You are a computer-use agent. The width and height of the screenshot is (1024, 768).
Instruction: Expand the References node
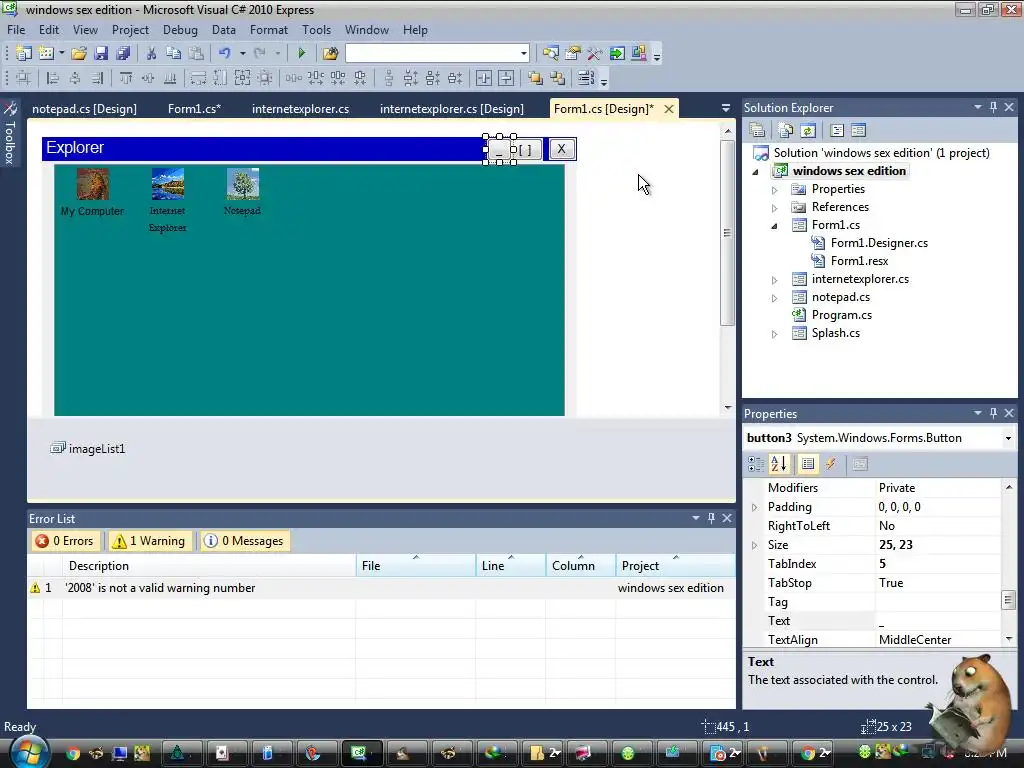[x=775, y=208]
